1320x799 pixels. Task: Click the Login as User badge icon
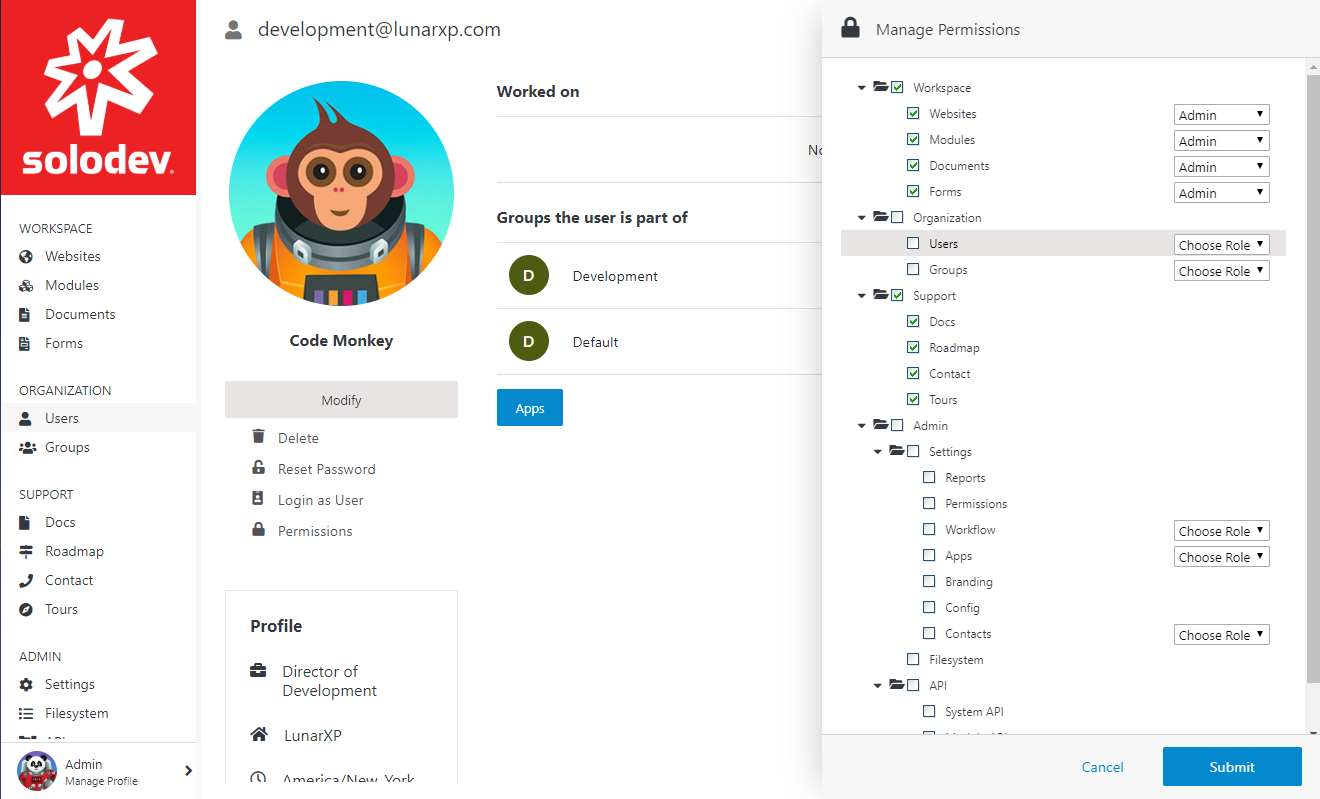tap(259, 499)
